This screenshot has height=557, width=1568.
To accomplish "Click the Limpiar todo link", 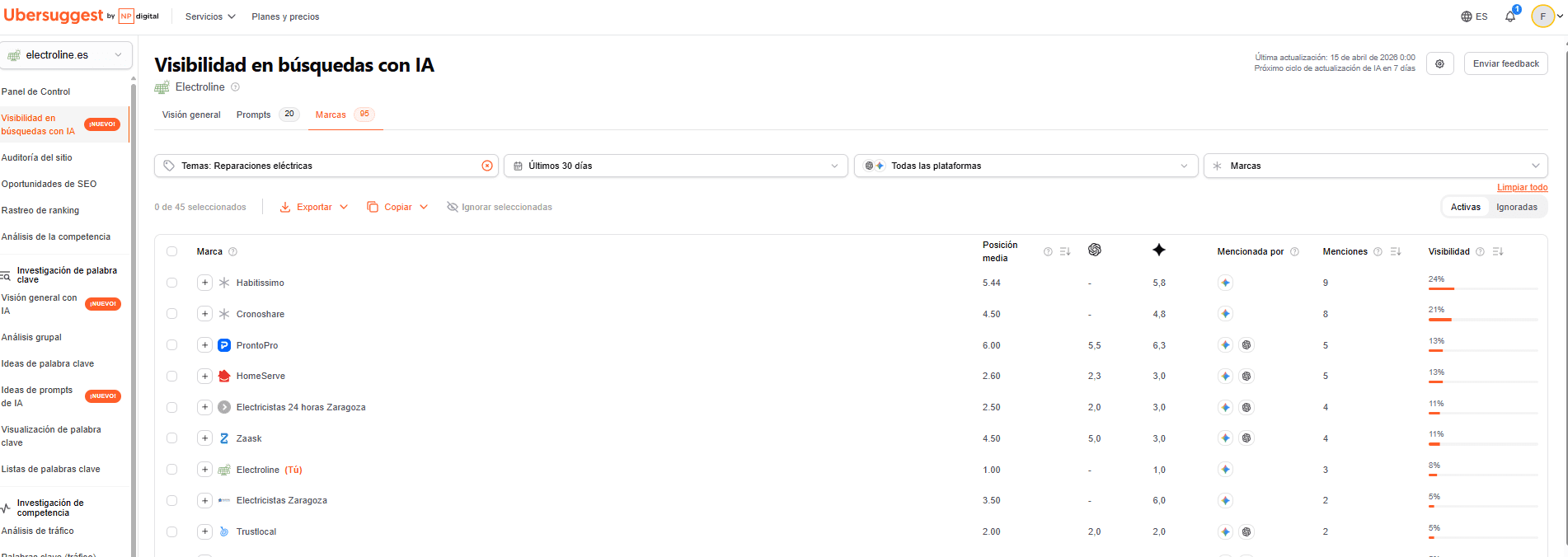I will (x=1522, y=188).
